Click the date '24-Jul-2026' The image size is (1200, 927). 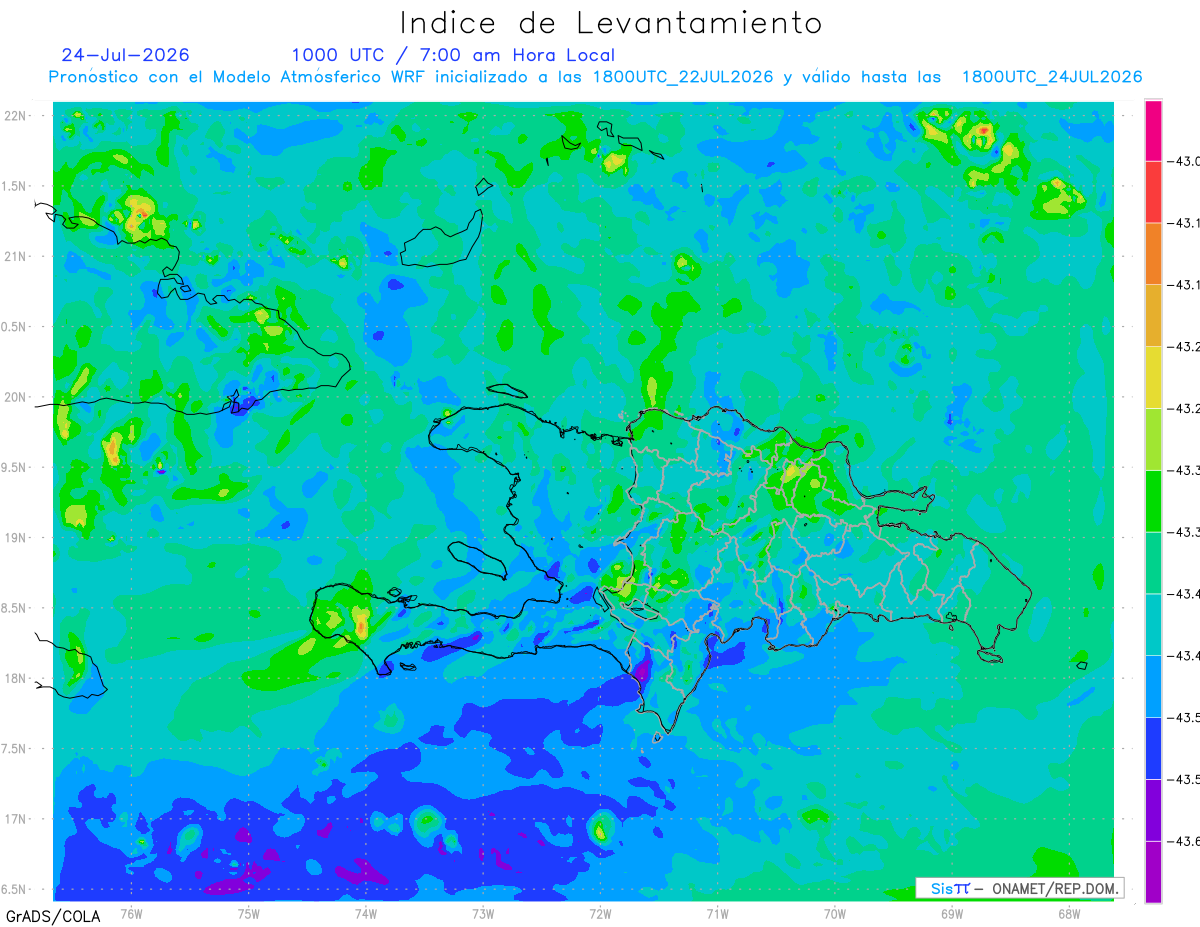(x=125, y=55)
